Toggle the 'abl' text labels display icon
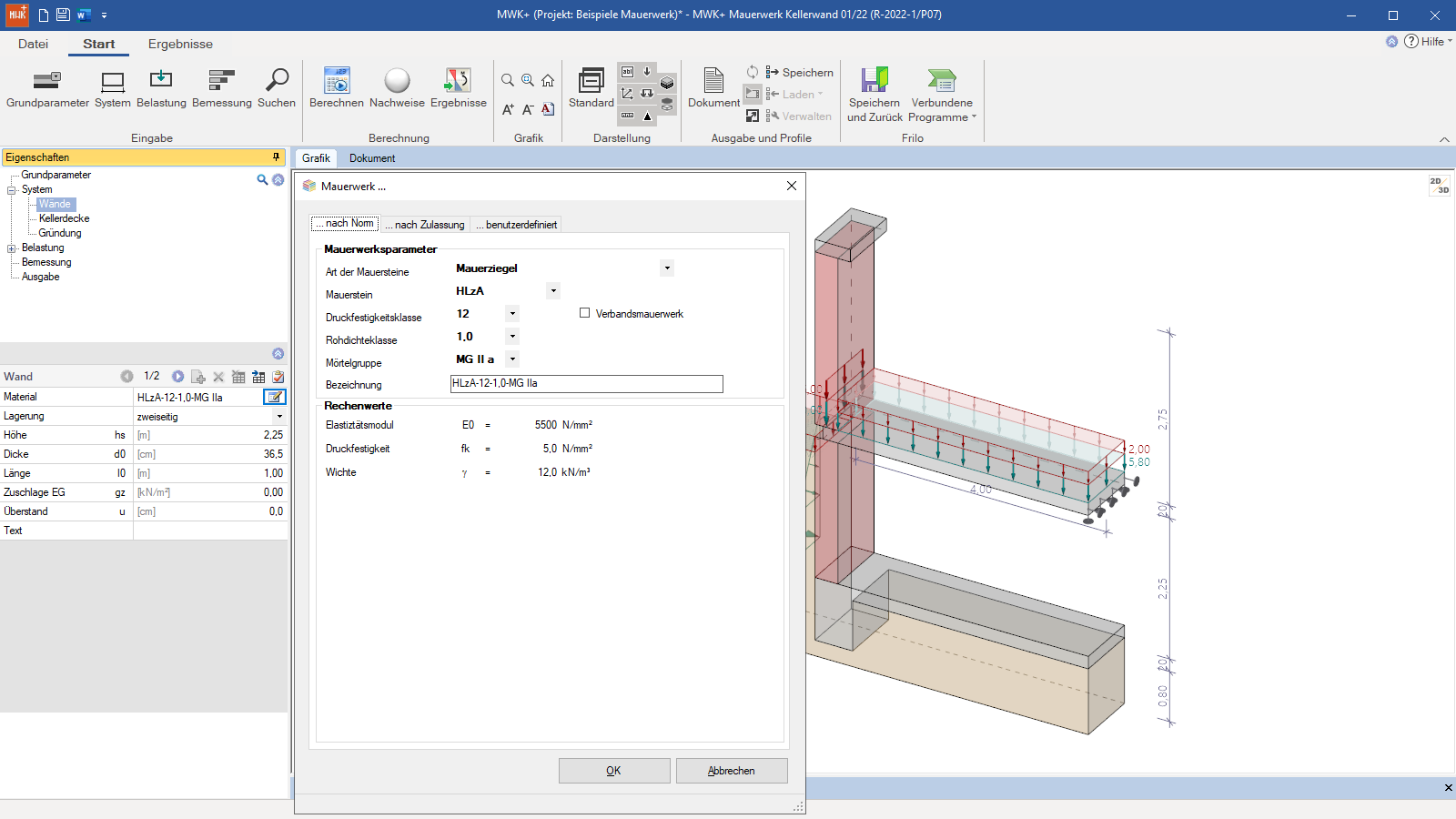Image resolution: width=1456 pixels, height=819 pixels. pyautogui.click(x=627, y=71)
